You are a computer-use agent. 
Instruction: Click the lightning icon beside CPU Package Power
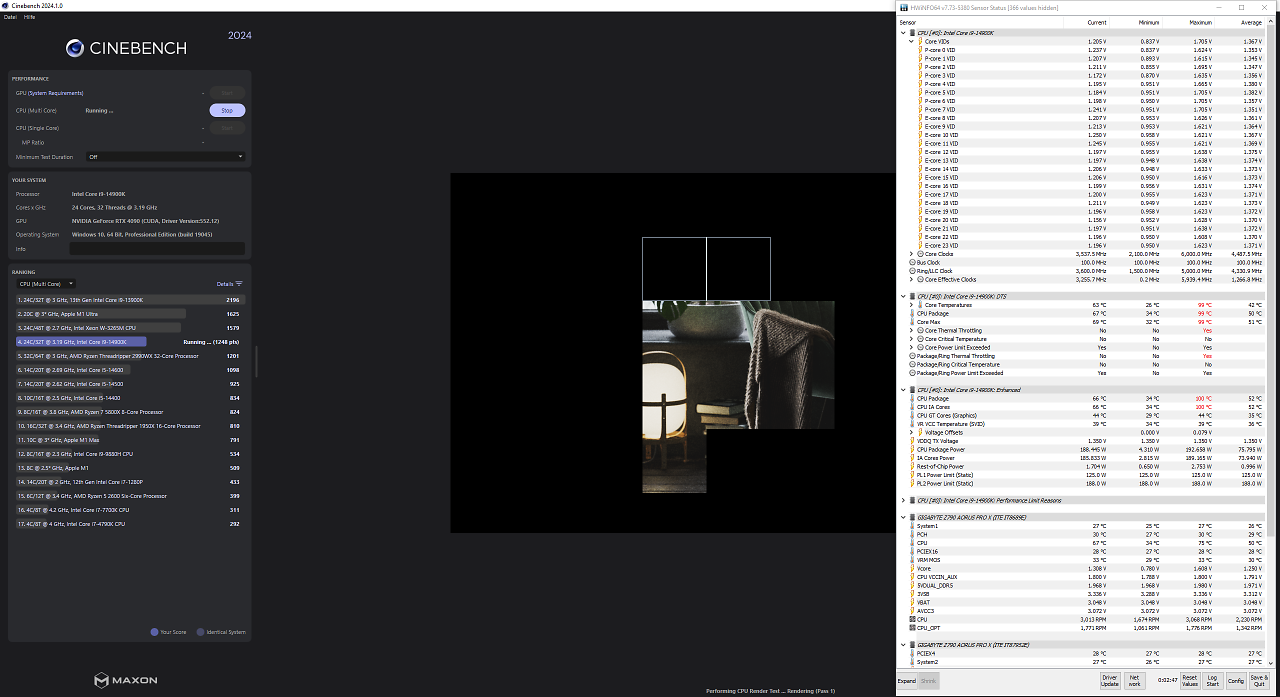pos(913,449)
